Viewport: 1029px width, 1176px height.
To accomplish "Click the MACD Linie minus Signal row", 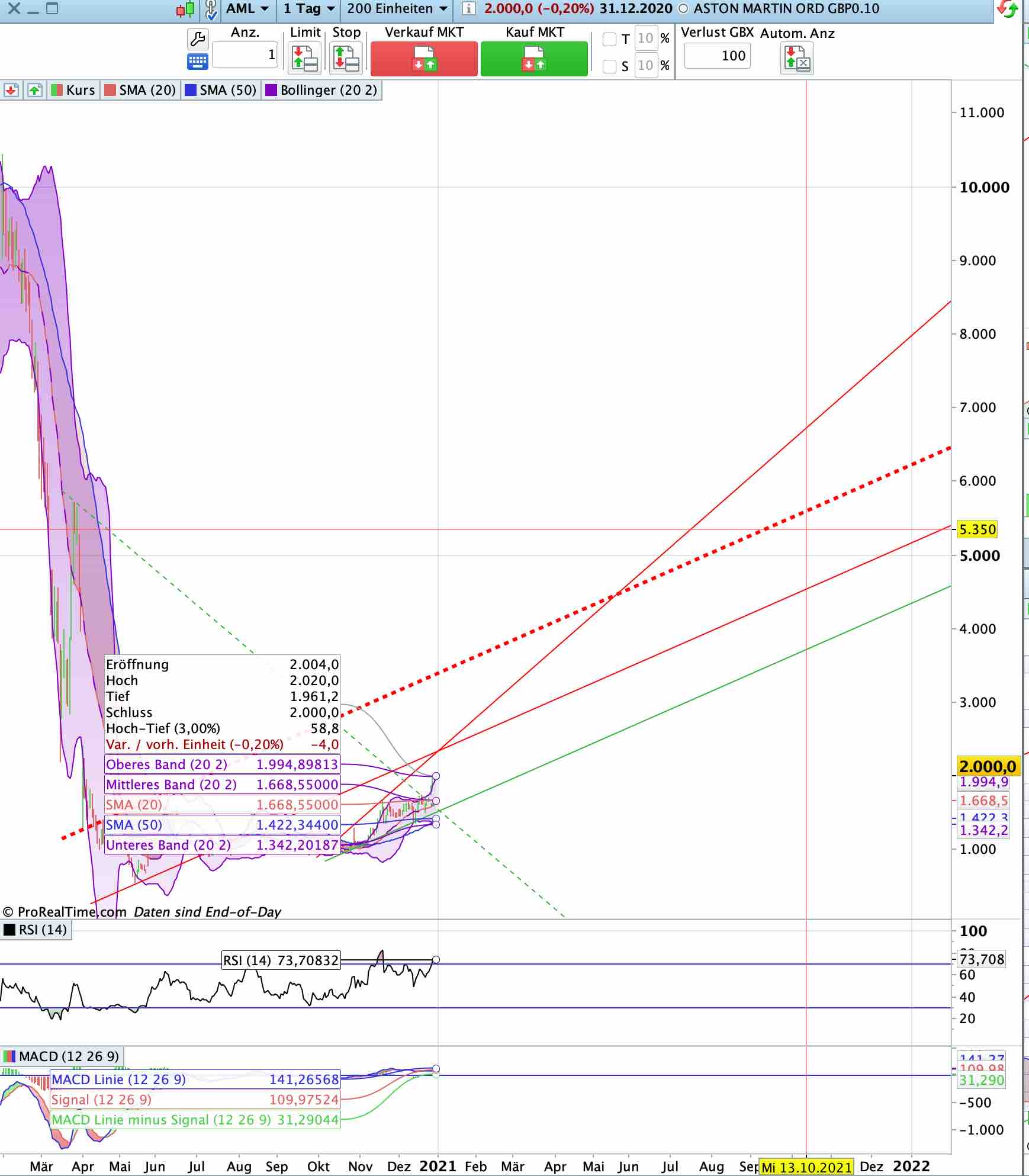I will coord(195,1120).
